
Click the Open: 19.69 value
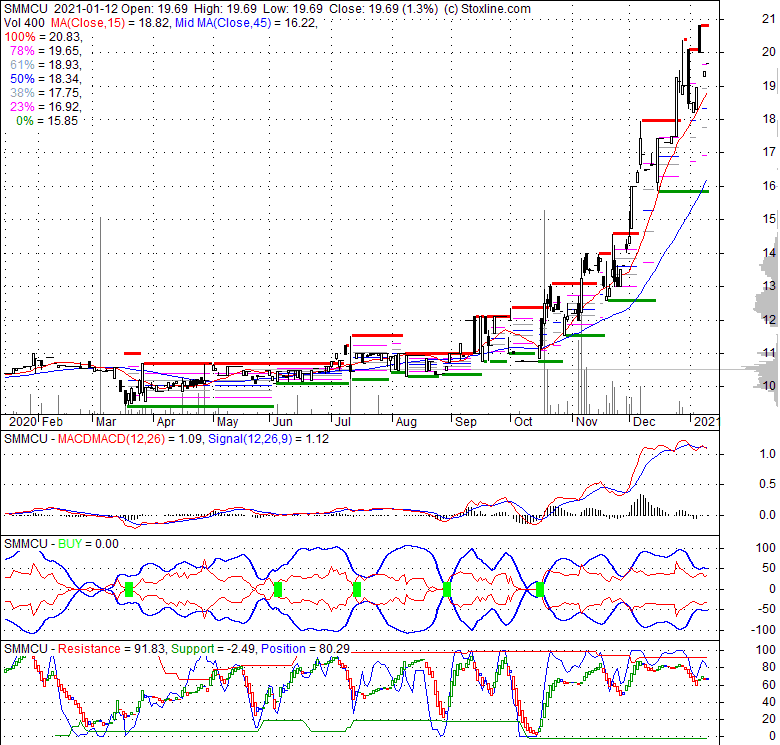[x=155, y=9]
